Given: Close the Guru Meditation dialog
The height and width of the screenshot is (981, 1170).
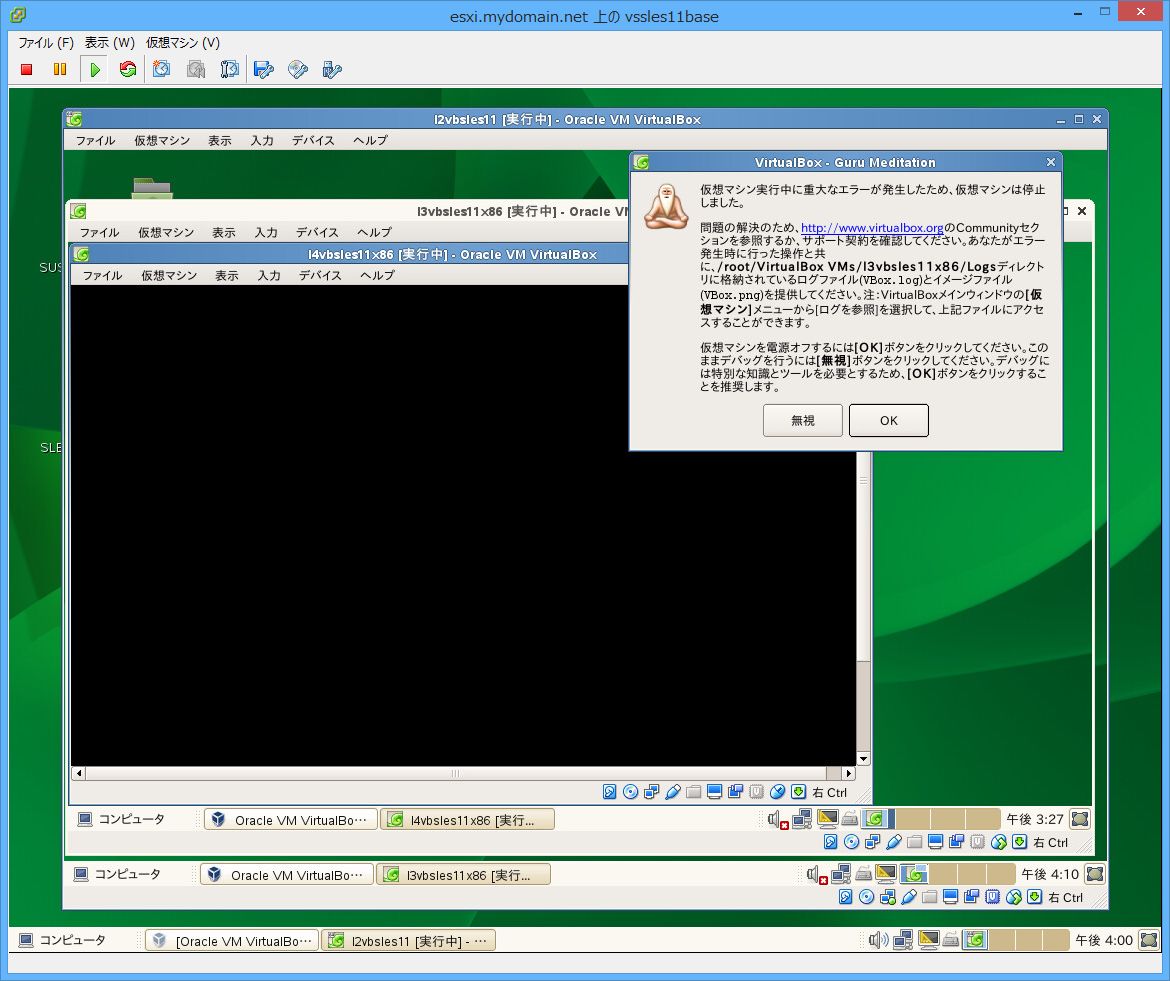Looking at the screenshot, I should click(x=1051, y=162).
